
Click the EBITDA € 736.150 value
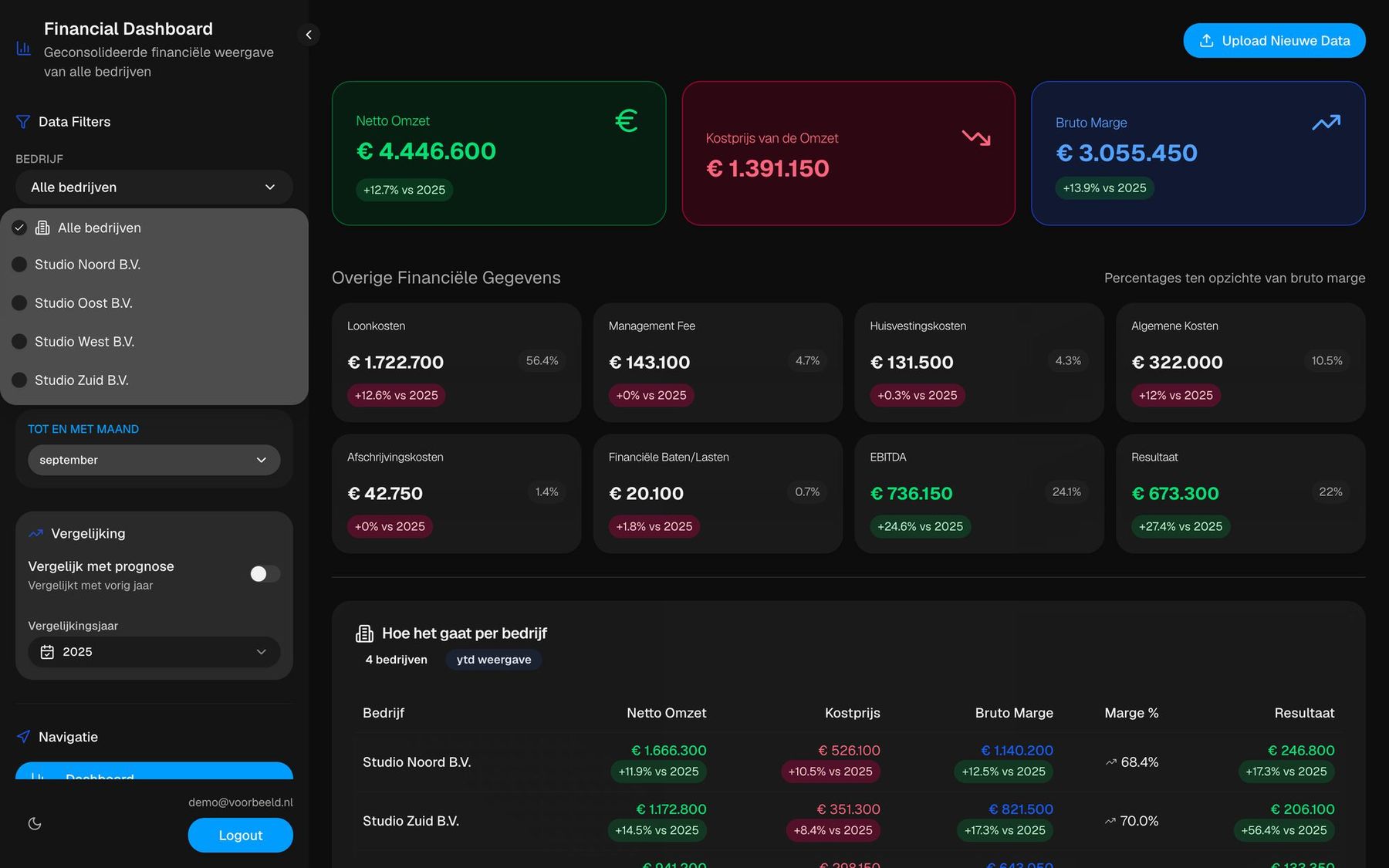[x=911, y=493]
